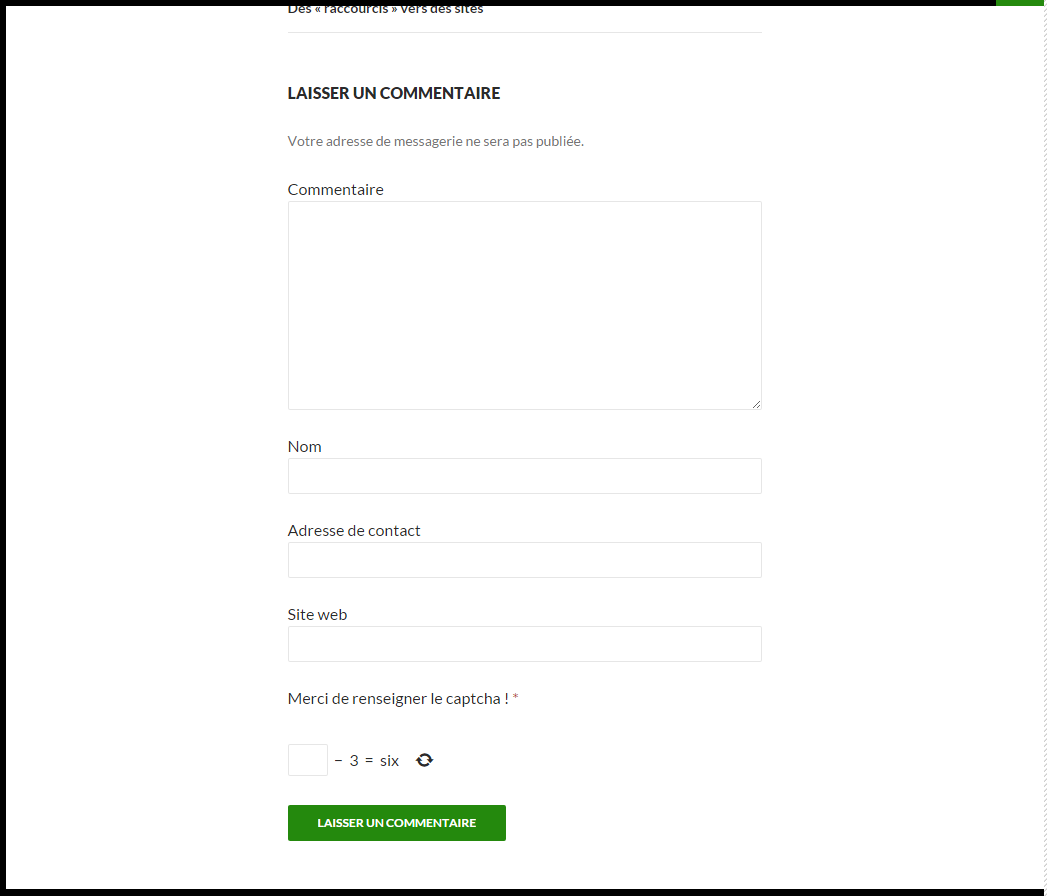
Task: Click the LAISSER UN COMMENTAIRE section heading
Action: [394, 93]
